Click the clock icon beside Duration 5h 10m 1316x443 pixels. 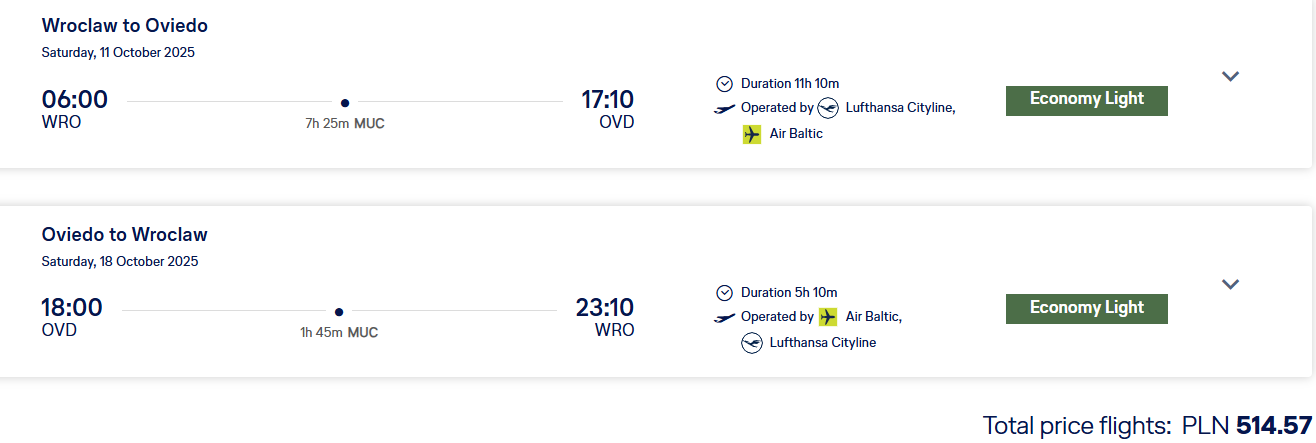(725, 293)
